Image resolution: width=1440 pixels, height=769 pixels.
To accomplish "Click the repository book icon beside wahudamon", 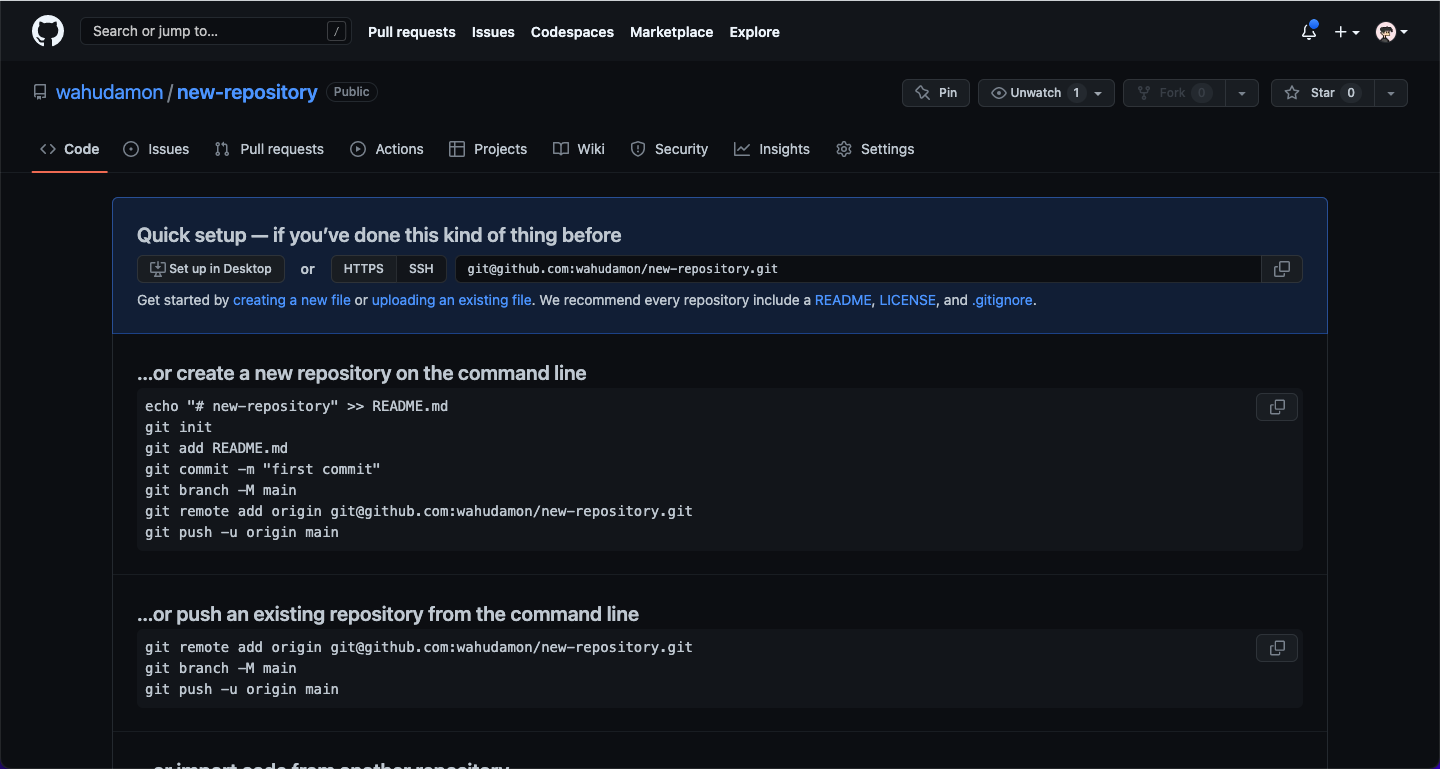I will (40, 92).
